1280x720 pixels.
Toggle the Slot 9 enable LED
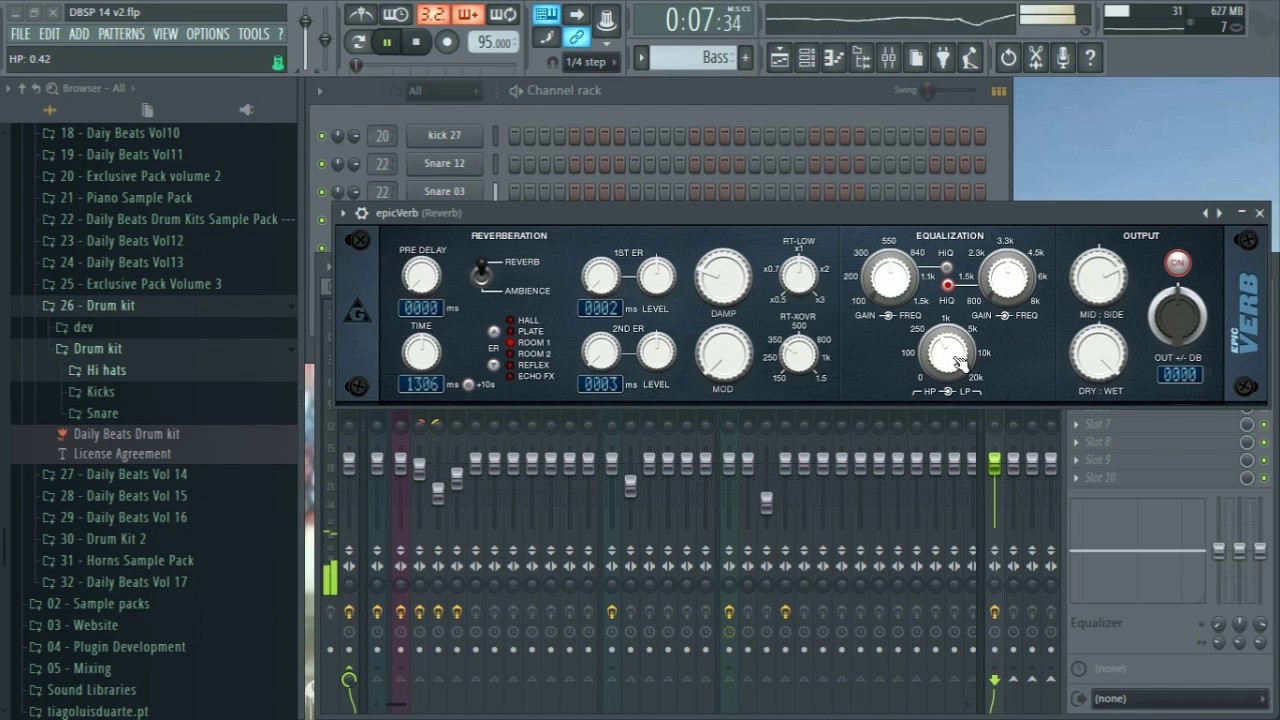(1264, 460)
